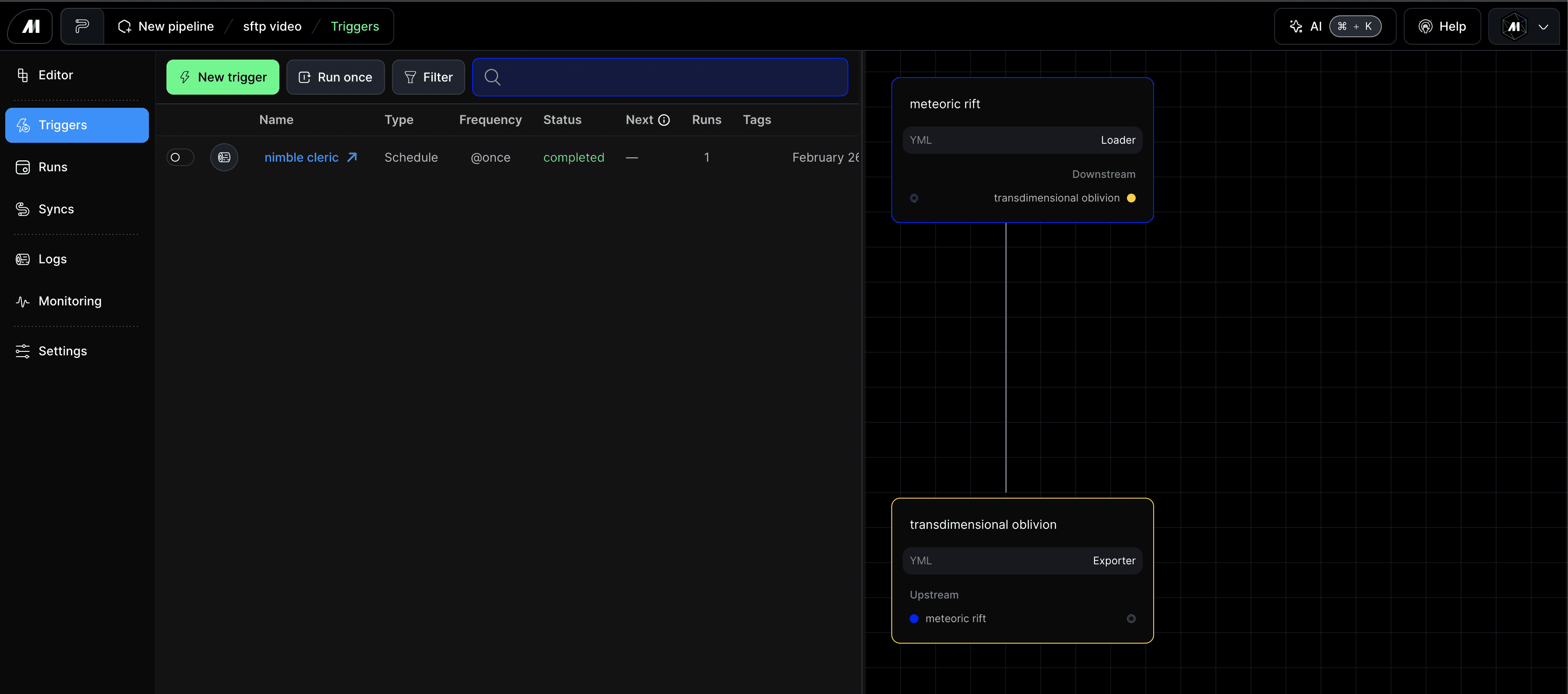Image resolution: width=1568 pixels, height=694 pixels.
Task: Click the Type column header
Action: [x=399, y=119]
